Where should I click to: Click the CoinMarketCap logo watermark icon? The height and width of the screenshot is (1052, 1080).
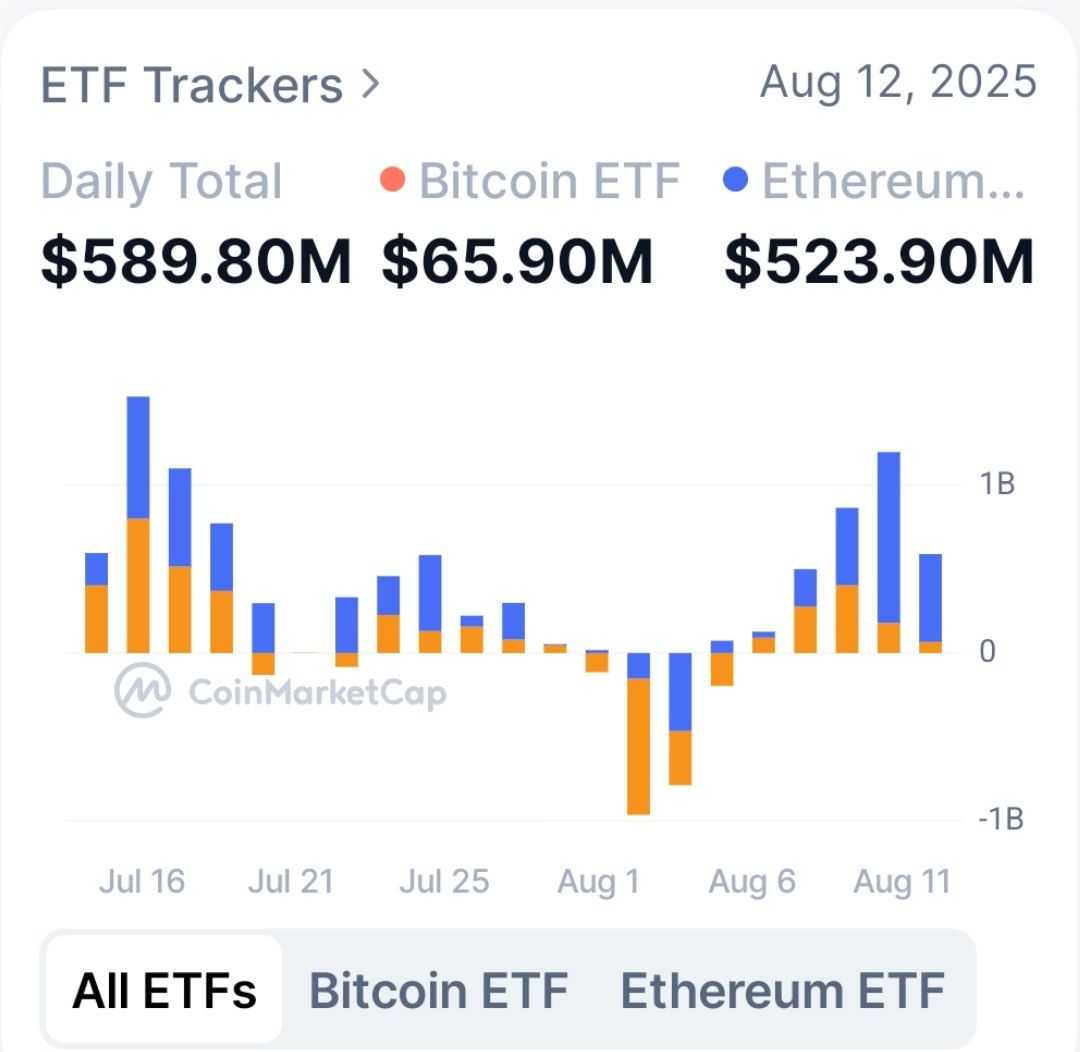tap(138, 691)
